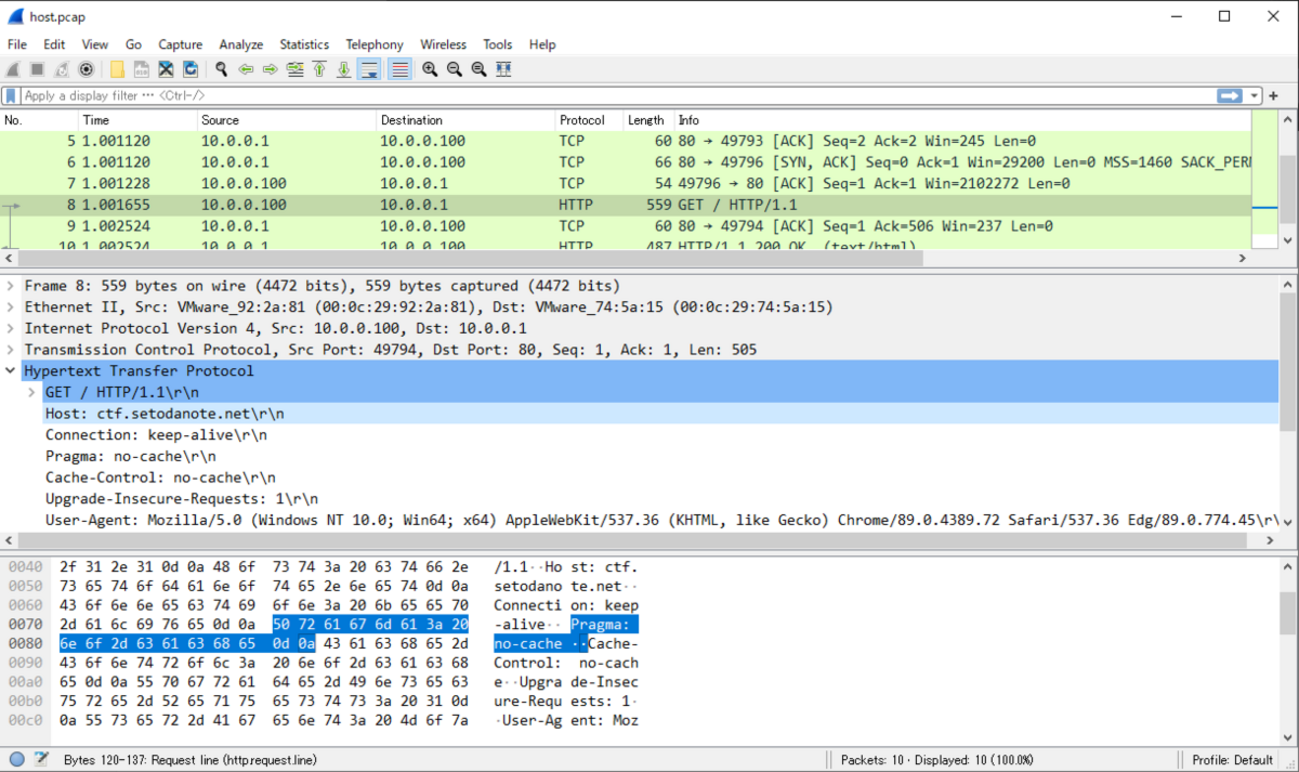Click the apply display filter arrow button
Viewport: 1299px width, 772px height.
click(x=1229, y=96)
